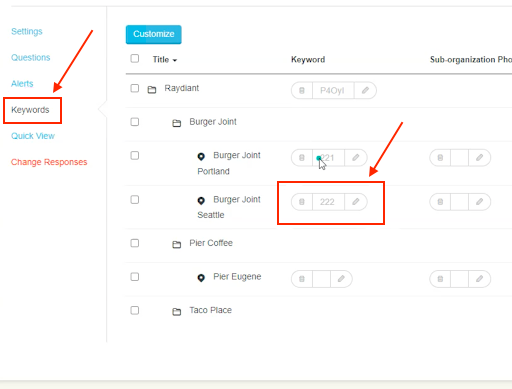Check the Raydiant row checkbox
The width and height of the screenshot is (512, 389).
(135, 88)
